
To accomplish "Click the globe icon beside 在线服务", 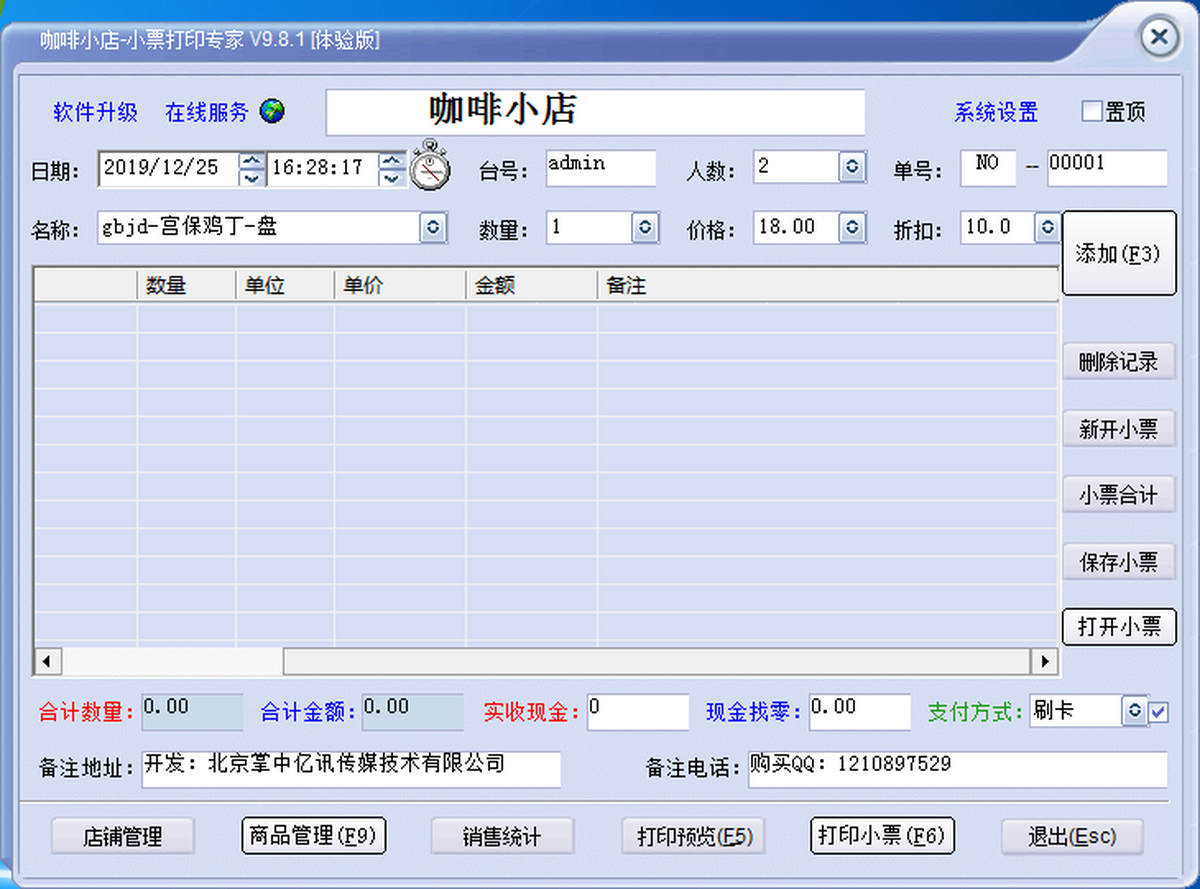I will pos(272,111).
